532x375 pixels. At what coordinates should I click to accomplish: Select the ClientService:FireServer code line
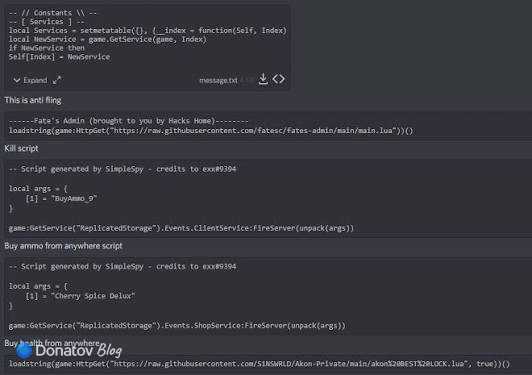tap(181, 228)
